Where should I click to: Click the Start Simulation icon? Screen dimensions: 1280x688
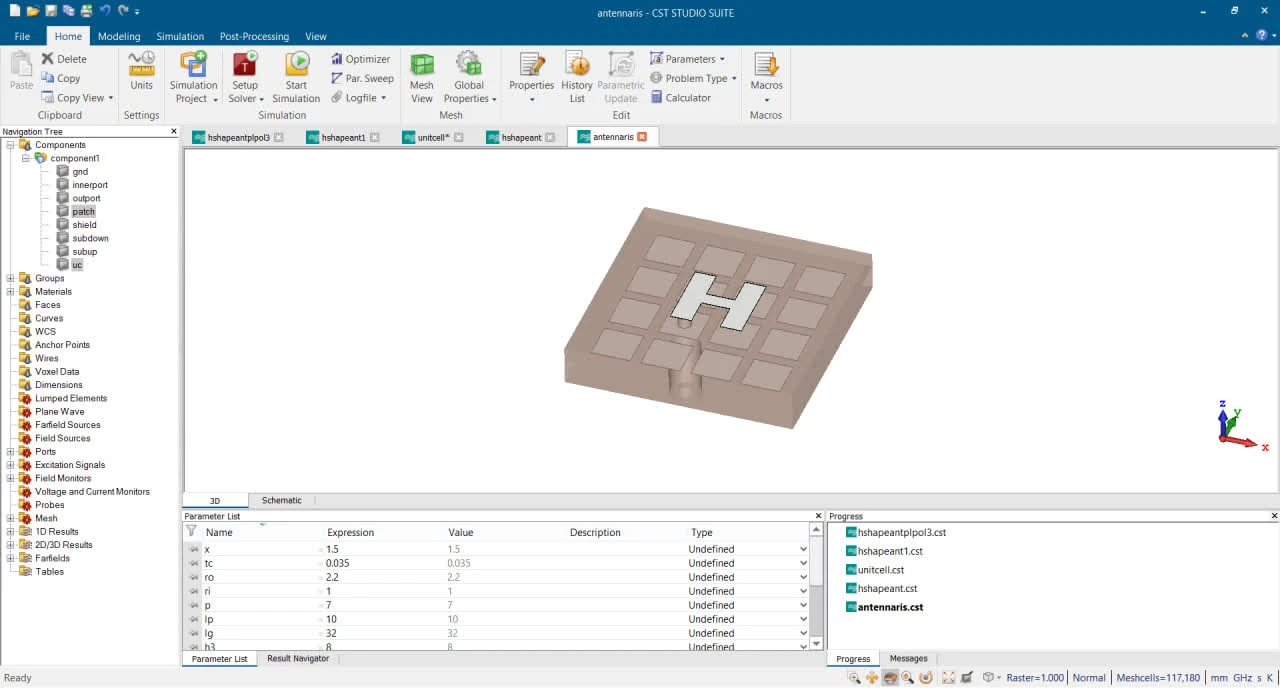[296, 66]
